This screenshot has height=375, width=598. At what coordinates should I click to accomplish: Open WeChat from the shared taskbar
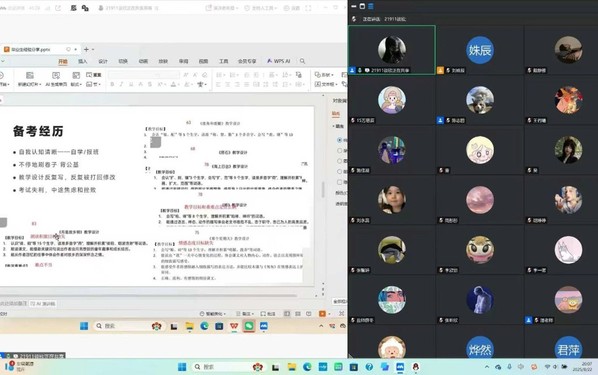click(249, 326)
